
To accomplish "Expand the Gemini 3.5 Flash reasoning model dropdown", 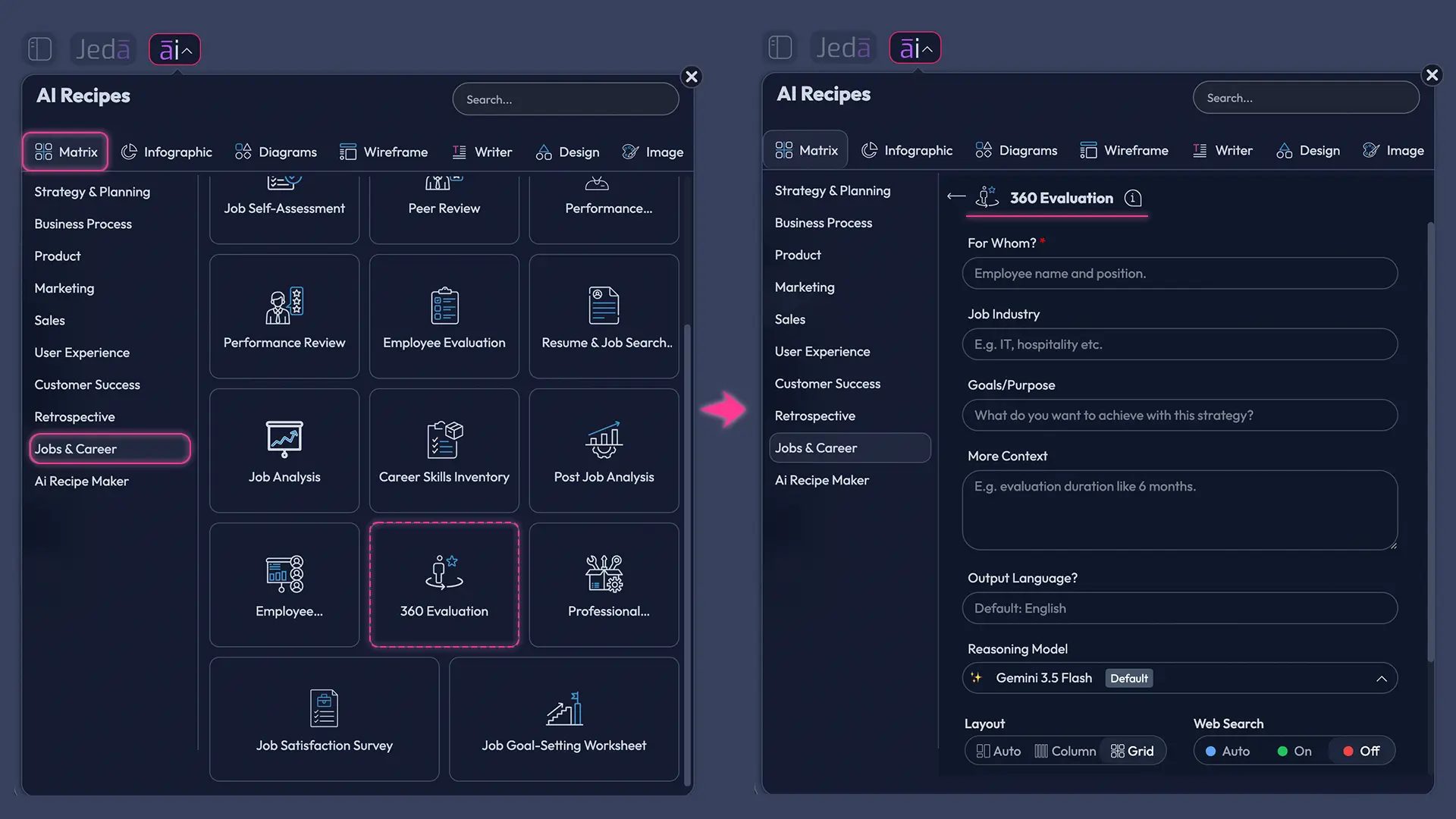I will pos(1180,678).
